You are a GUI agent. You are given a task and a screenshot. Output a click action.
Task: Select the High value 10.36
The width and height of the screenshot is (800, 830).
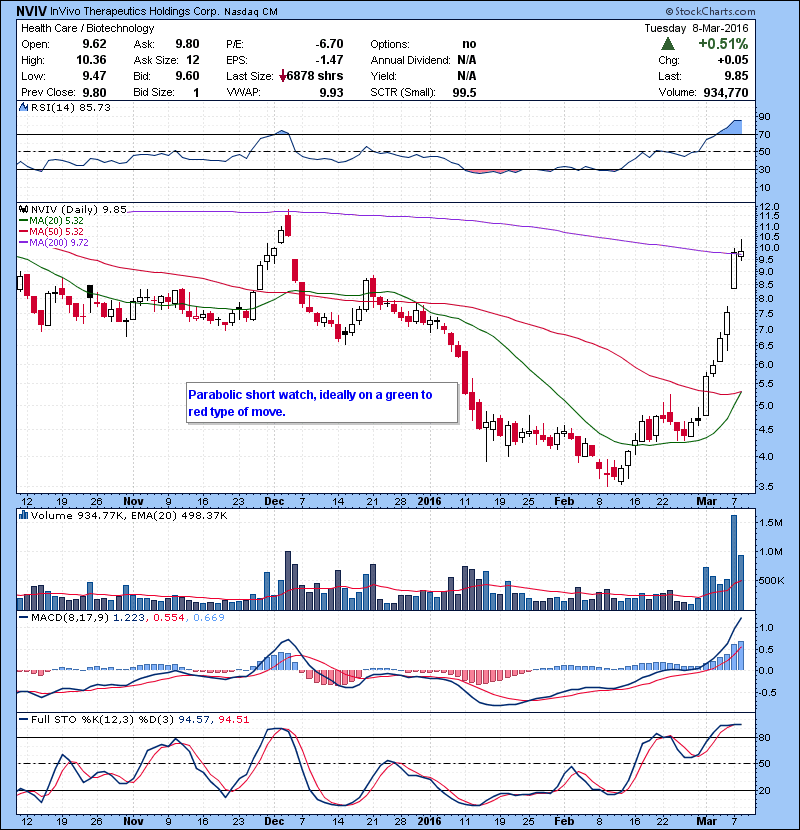point(91,60)
